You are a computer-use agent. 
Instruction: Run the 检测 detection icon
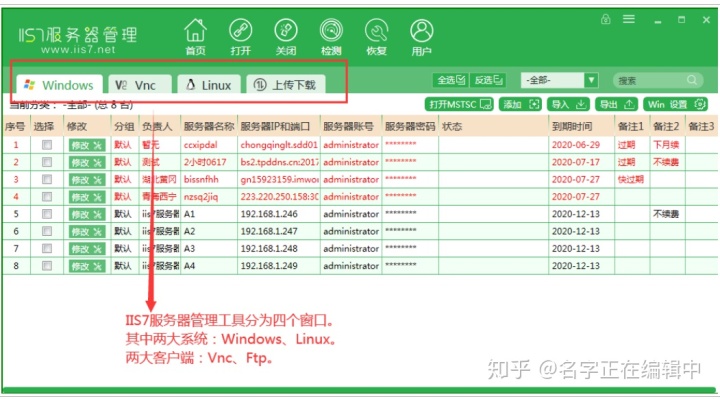point(331,37)
